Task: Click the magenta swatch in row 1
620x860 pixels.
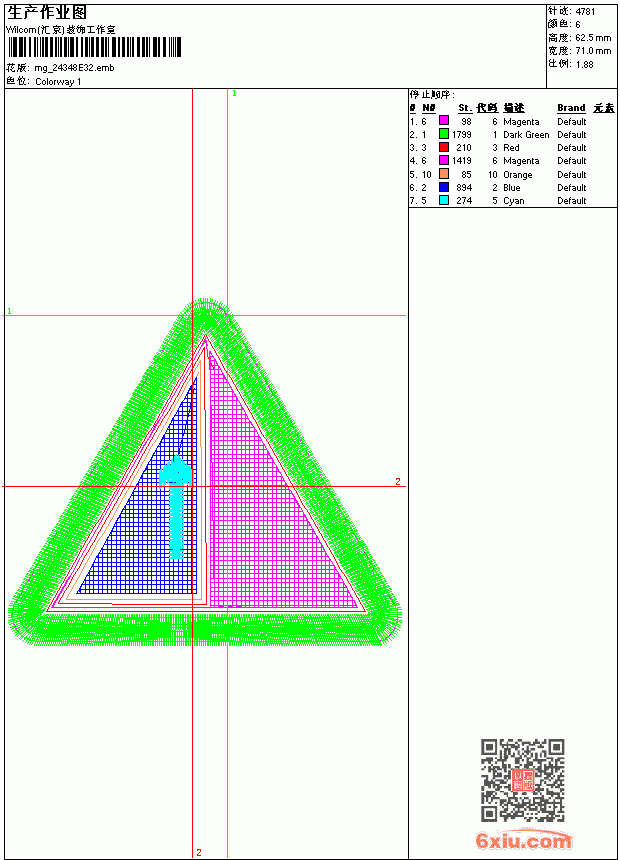Action: coord(444,121)
